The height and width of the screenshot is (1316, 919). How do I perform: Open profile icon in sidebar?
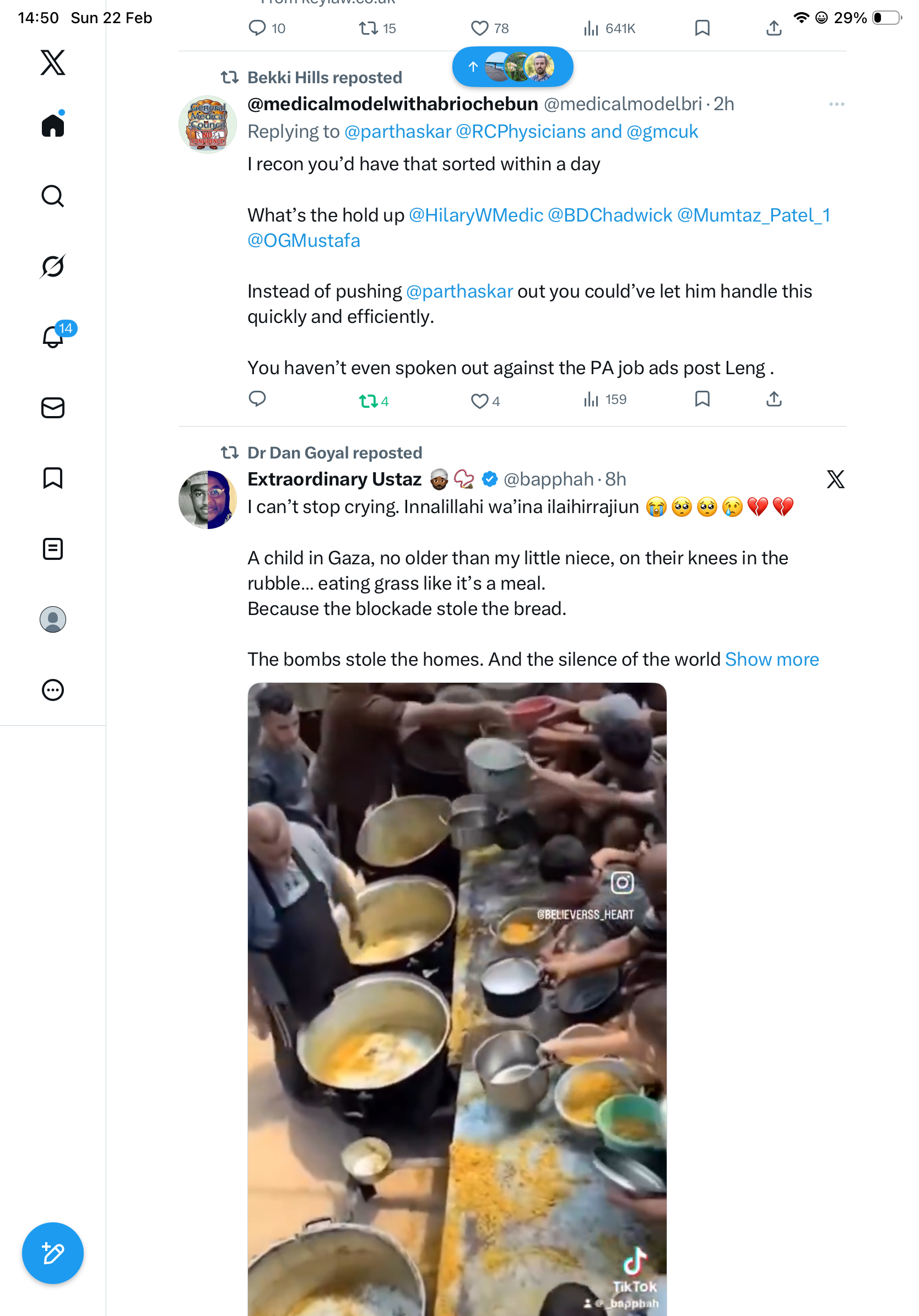pos(53,619)
